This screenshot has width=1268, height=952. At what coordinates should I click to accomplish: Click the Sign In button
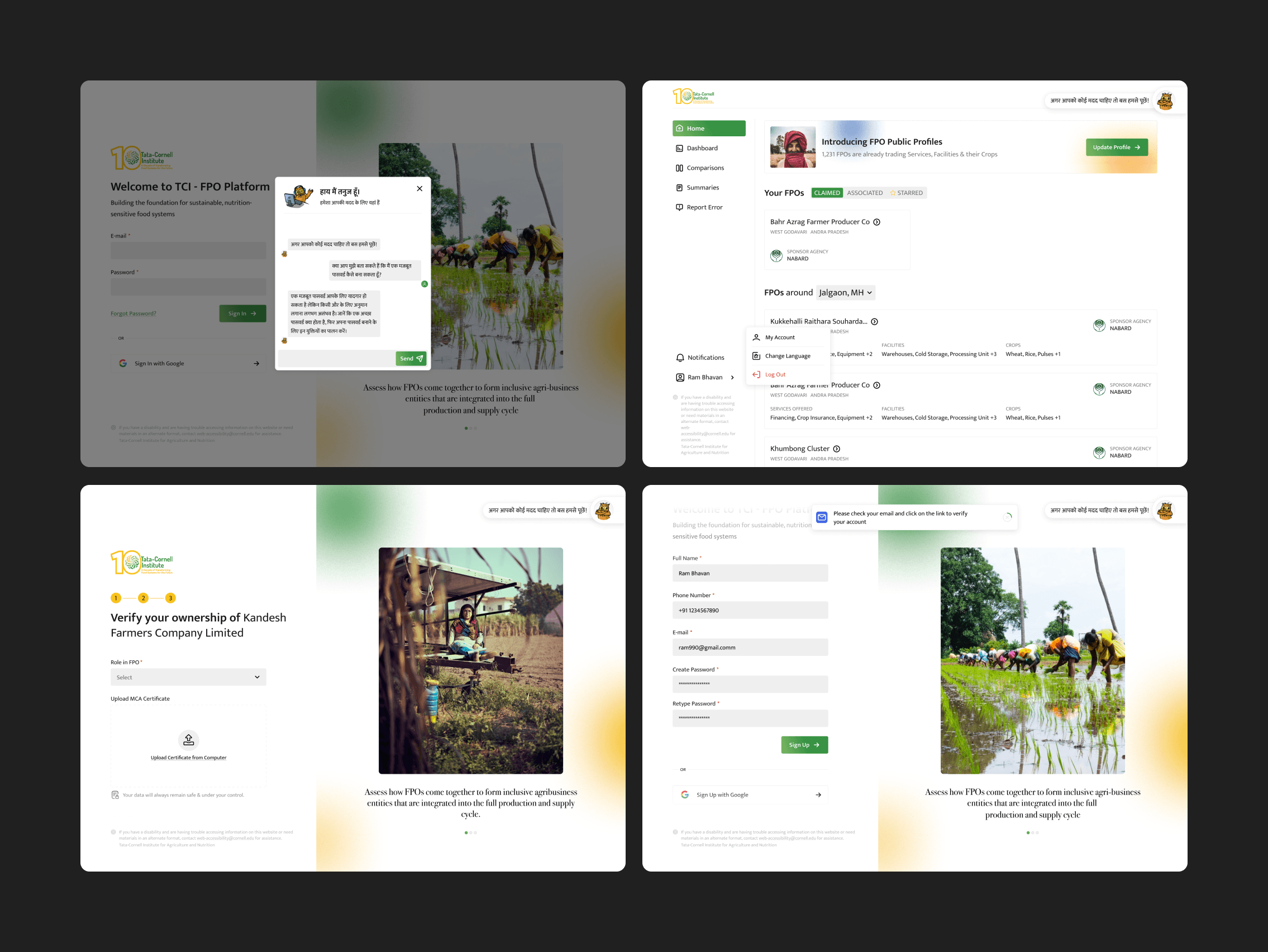[x=242, y=313]
